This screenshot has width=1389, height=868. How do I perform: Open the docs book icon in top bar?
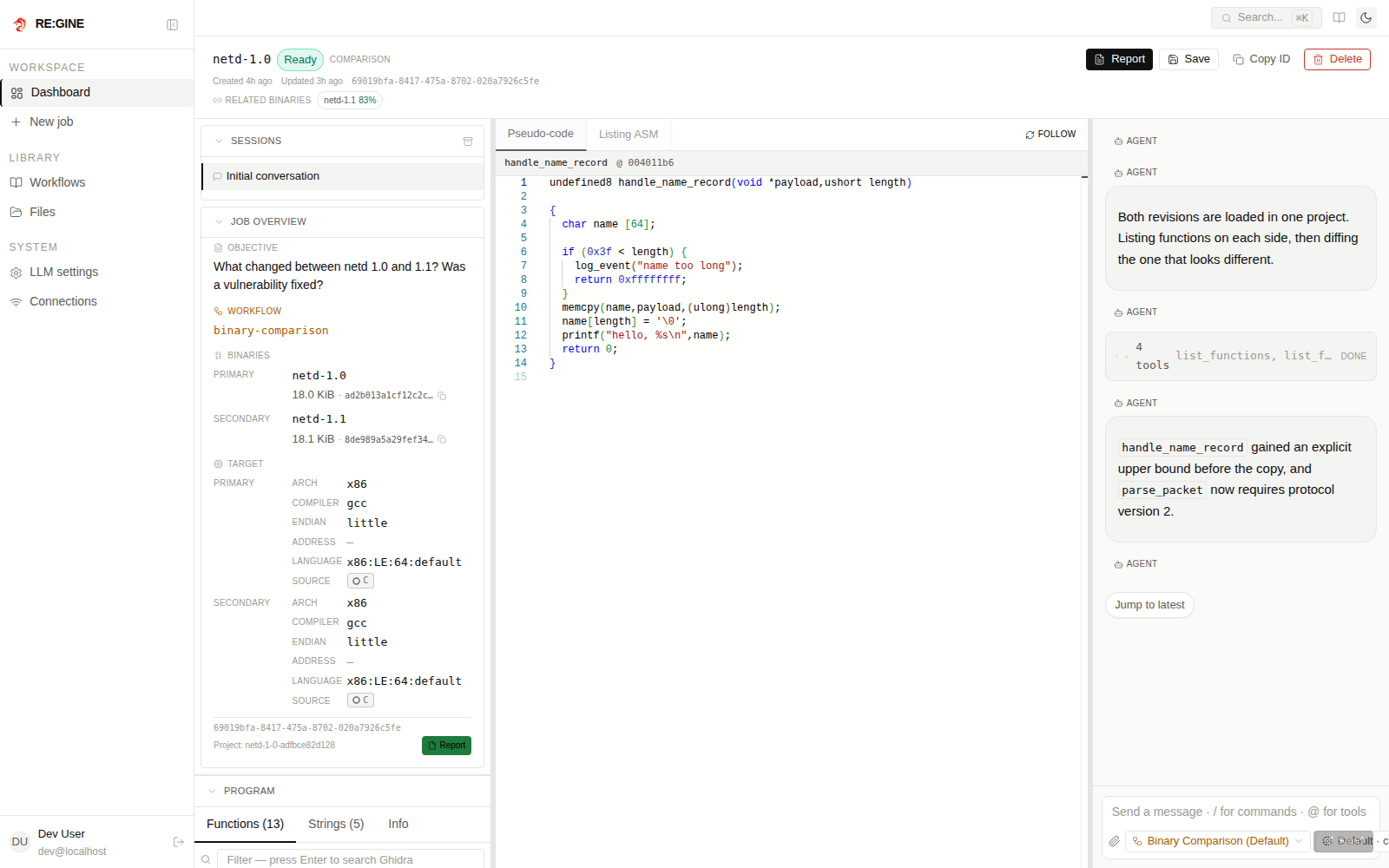tap(1340, 17)
